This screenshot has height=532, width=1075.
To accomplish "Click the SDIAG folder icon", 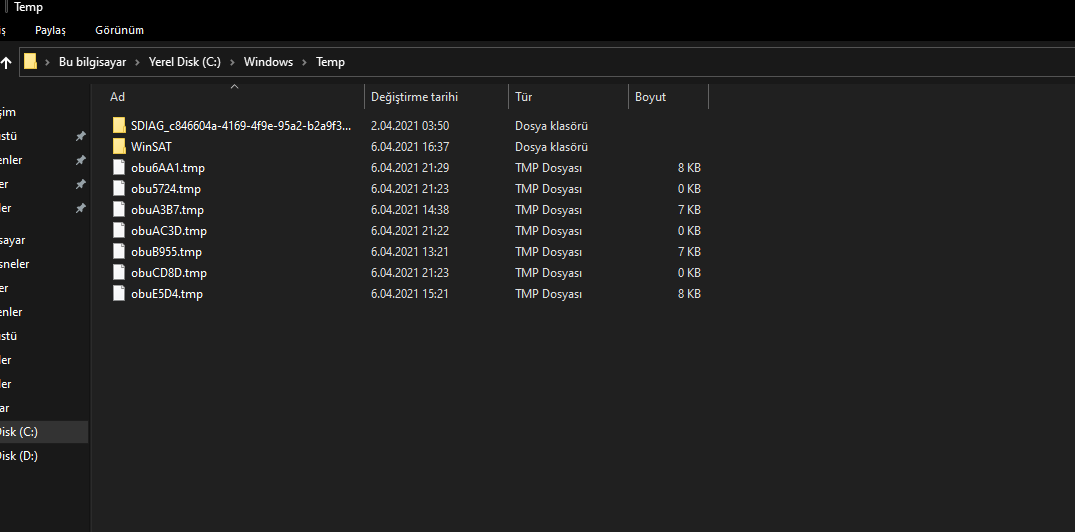I will click(120, 126).
